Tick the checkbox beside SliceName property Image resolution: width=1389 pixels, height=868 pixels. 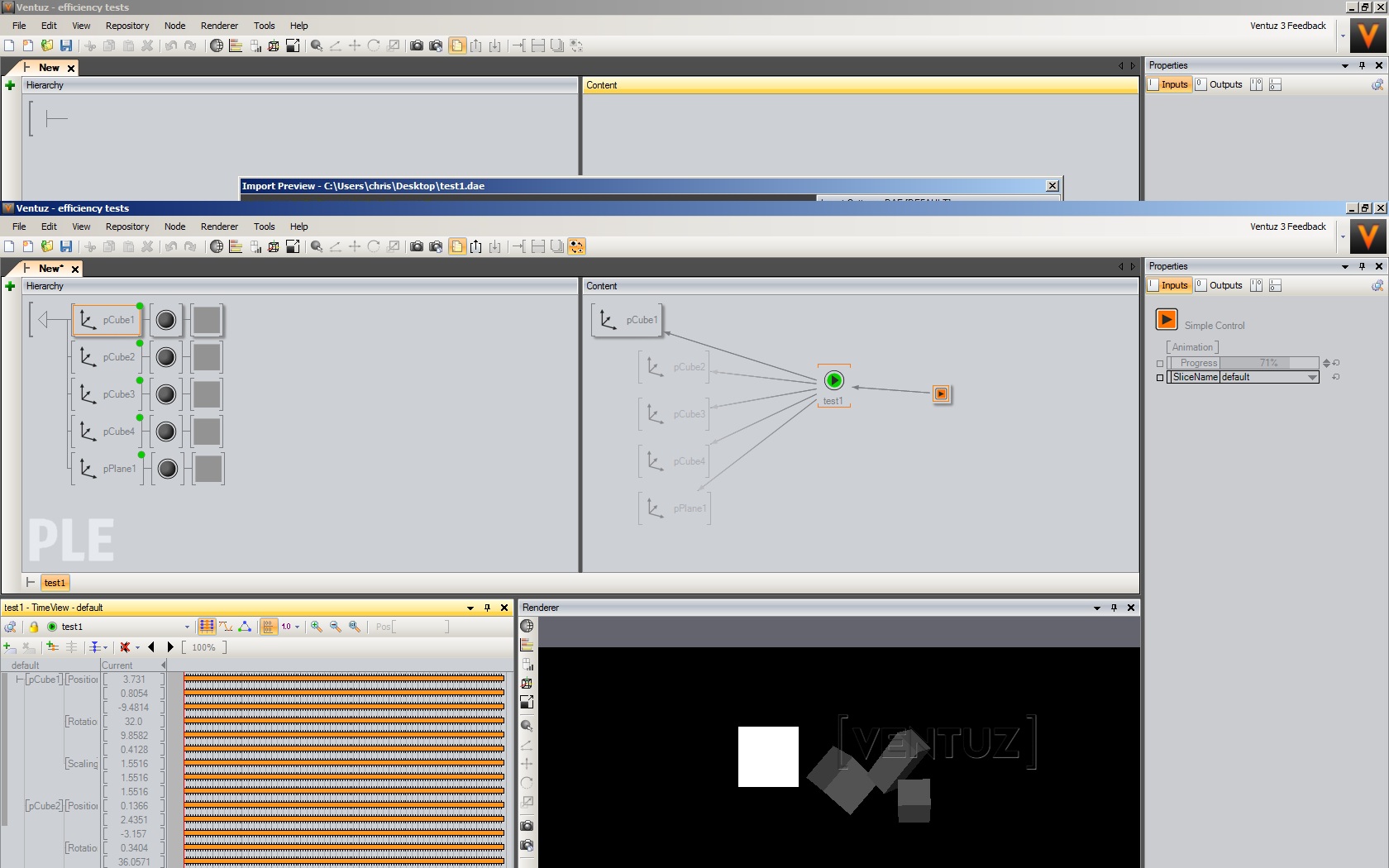click(1160, 378)
